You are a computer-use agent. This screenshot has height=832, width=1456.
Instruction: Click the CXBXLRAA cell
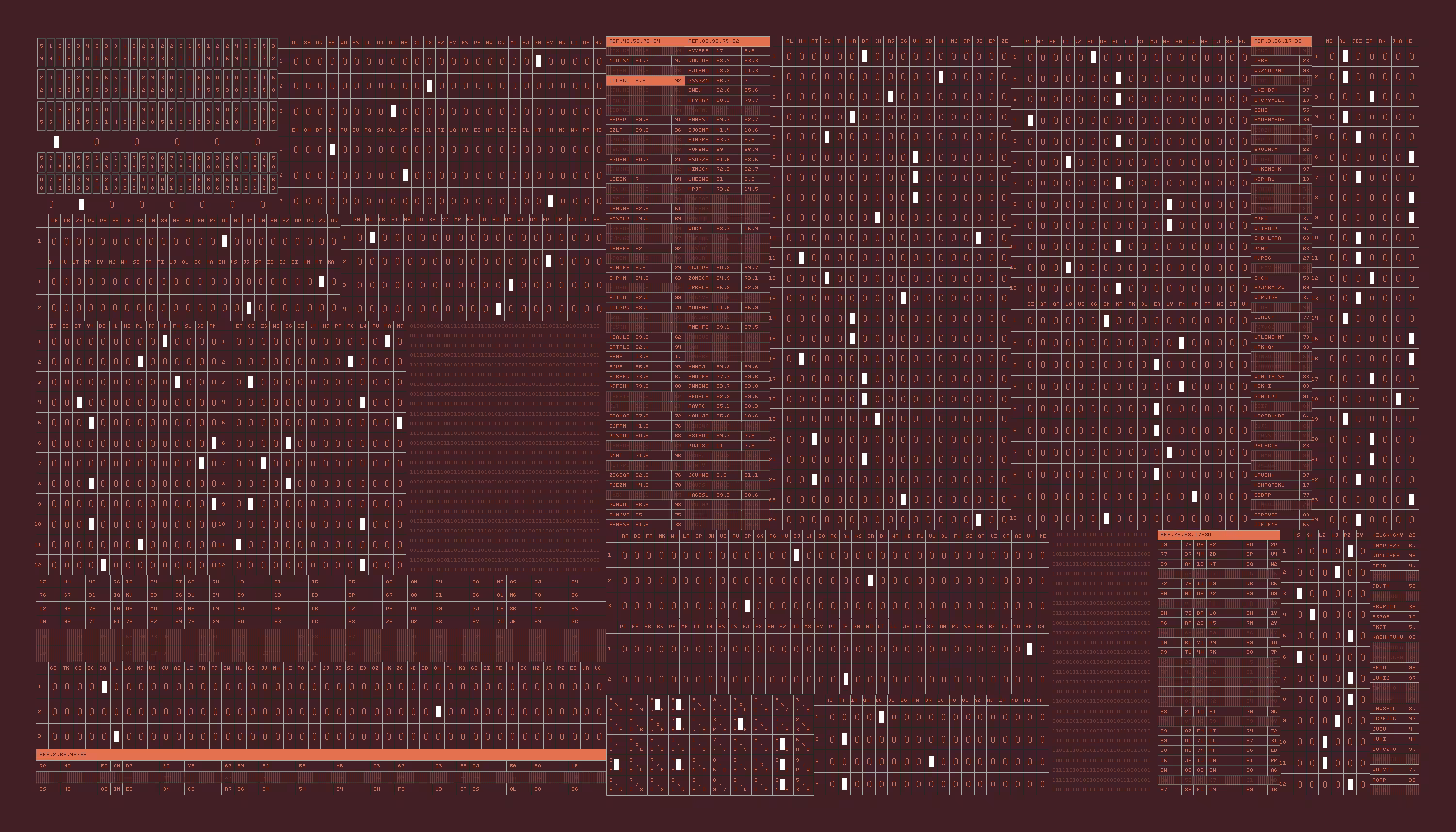[x=1268, y=238]
